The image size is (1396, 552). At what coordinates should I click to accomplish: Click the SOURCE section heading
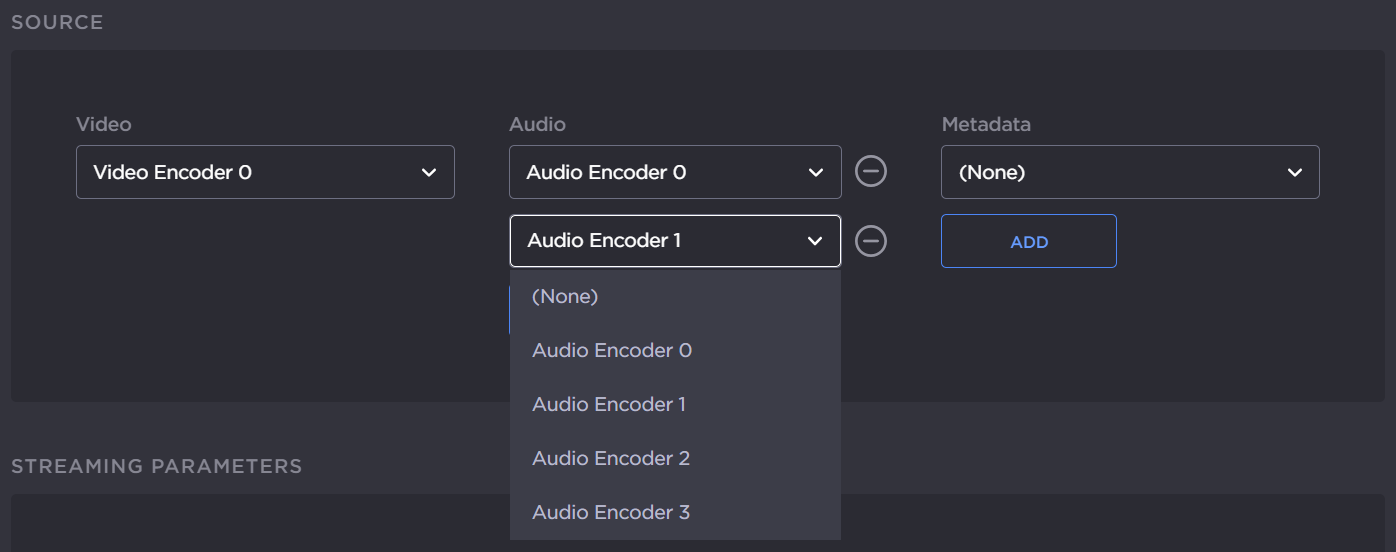coord(57,22)
